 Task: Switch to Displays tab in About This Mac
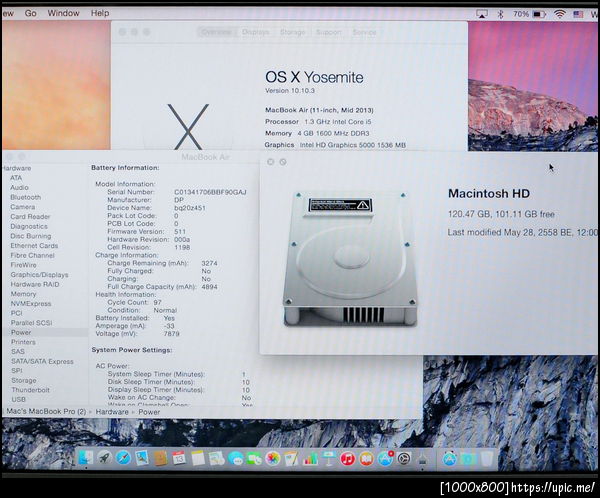tap(256, 32)
